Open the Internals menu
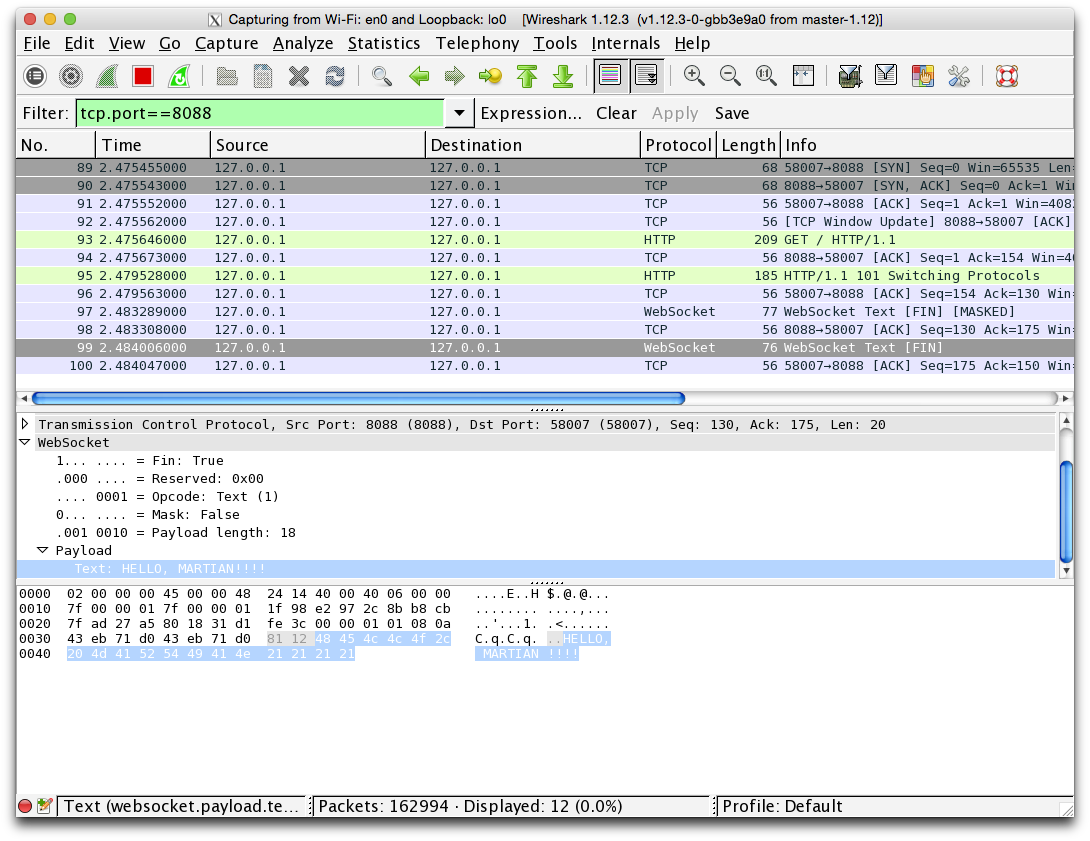Viewport: 1090px width, 841px height. [626, 43]
